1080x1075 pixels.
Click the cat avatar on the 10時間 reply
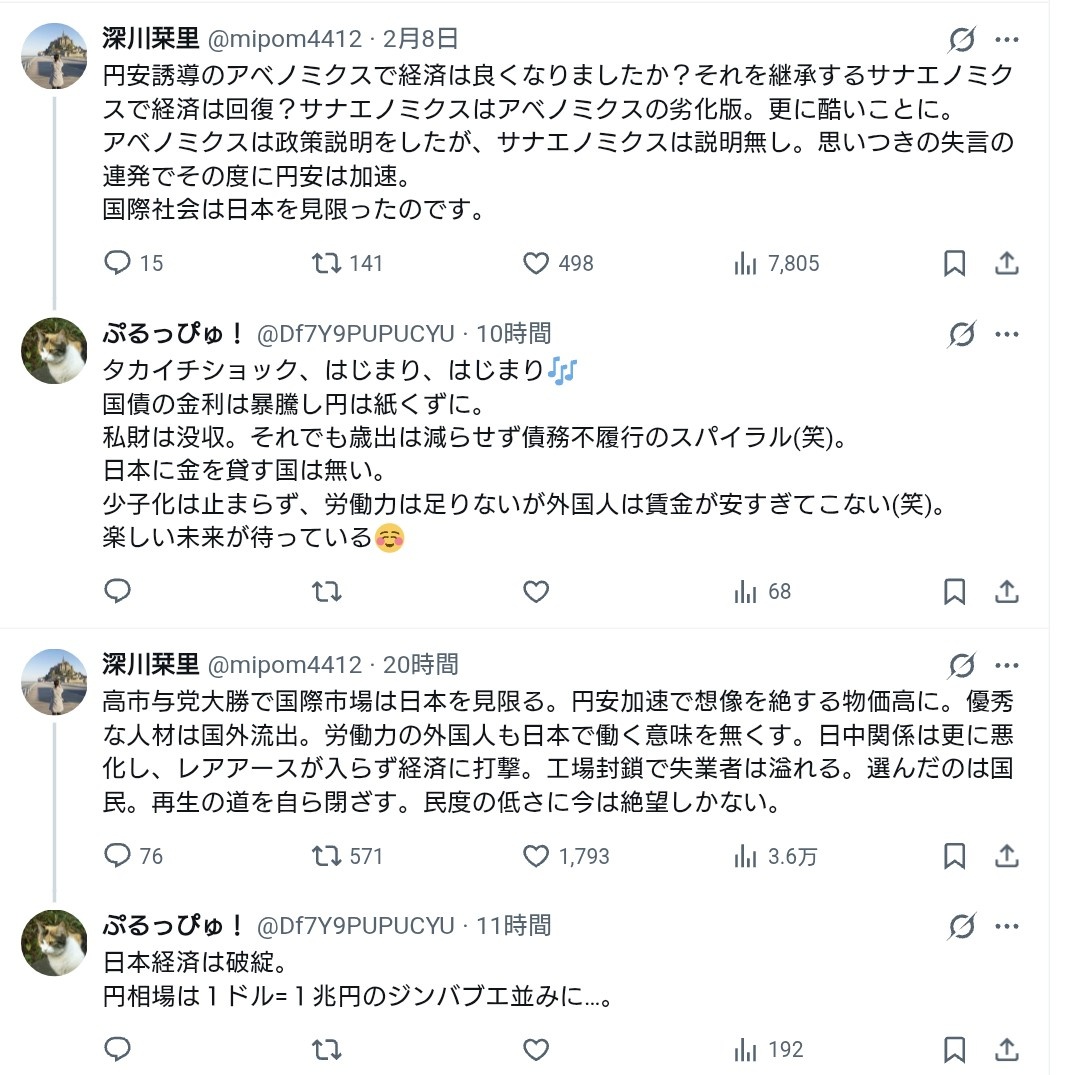(55, 351)
